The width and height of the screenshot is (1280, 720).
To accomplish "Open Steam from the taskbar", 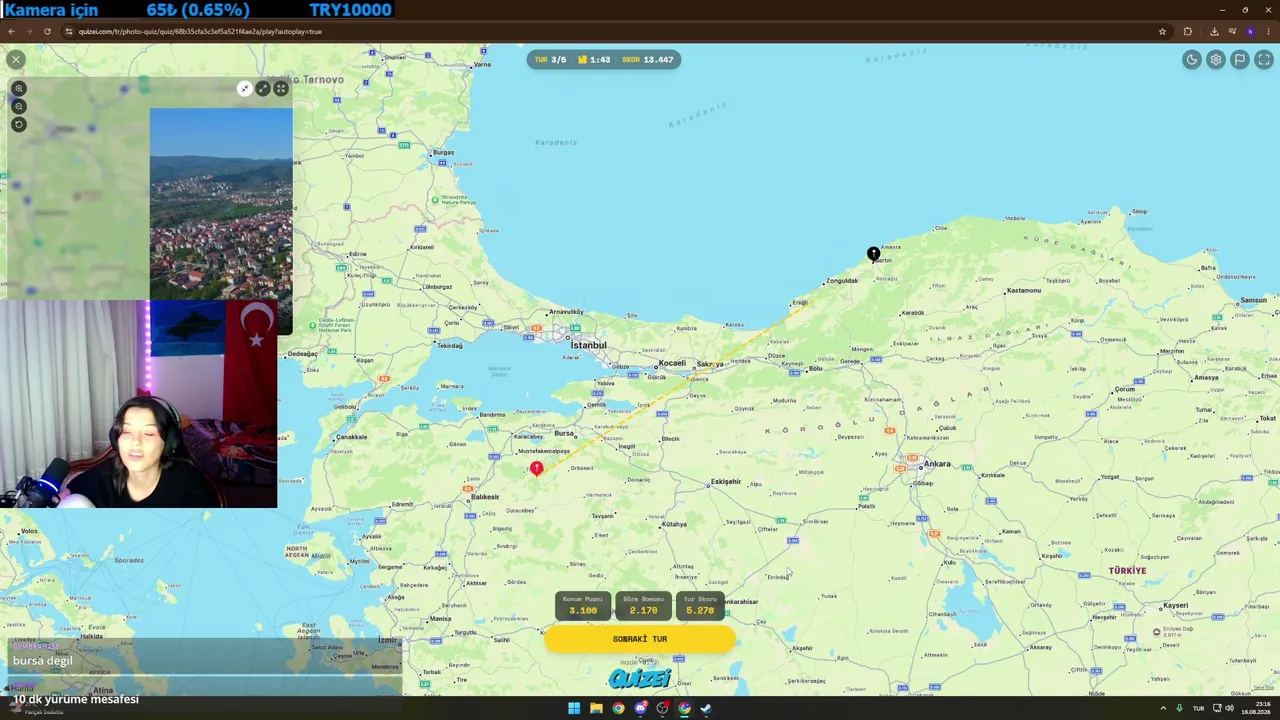I will click(x=706, y=708).
